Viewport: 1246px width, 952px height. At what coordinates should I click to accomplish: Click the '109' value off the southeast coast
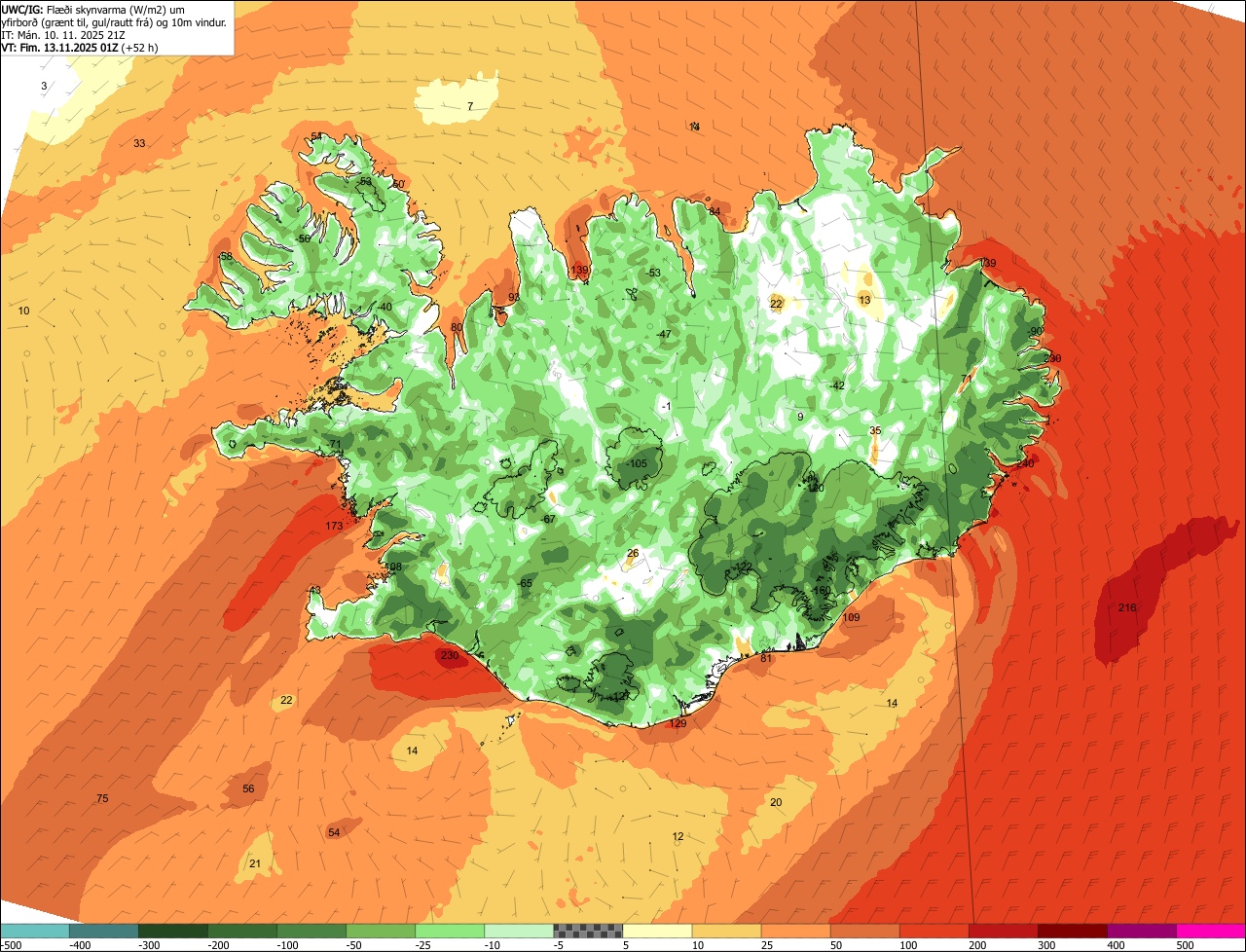coord(851,618)
